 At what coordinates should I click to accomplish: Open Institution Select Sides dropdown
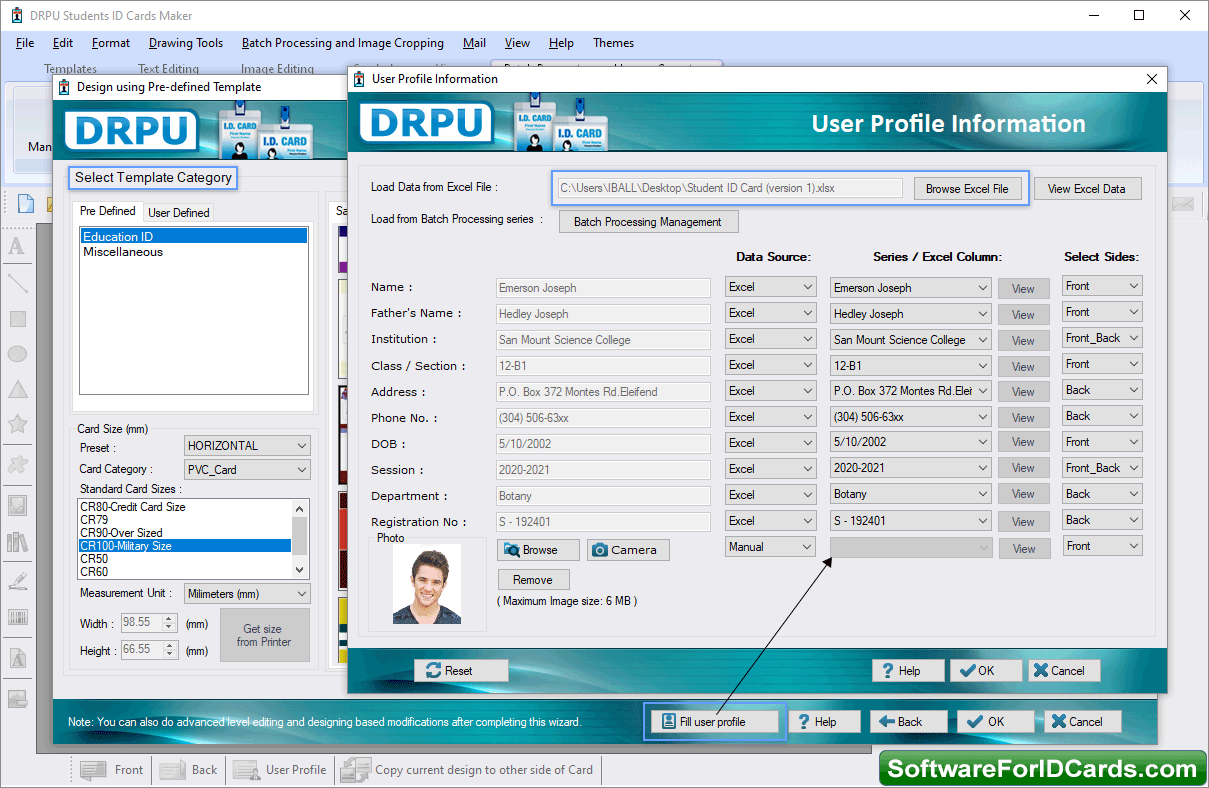coord(1102,339)
